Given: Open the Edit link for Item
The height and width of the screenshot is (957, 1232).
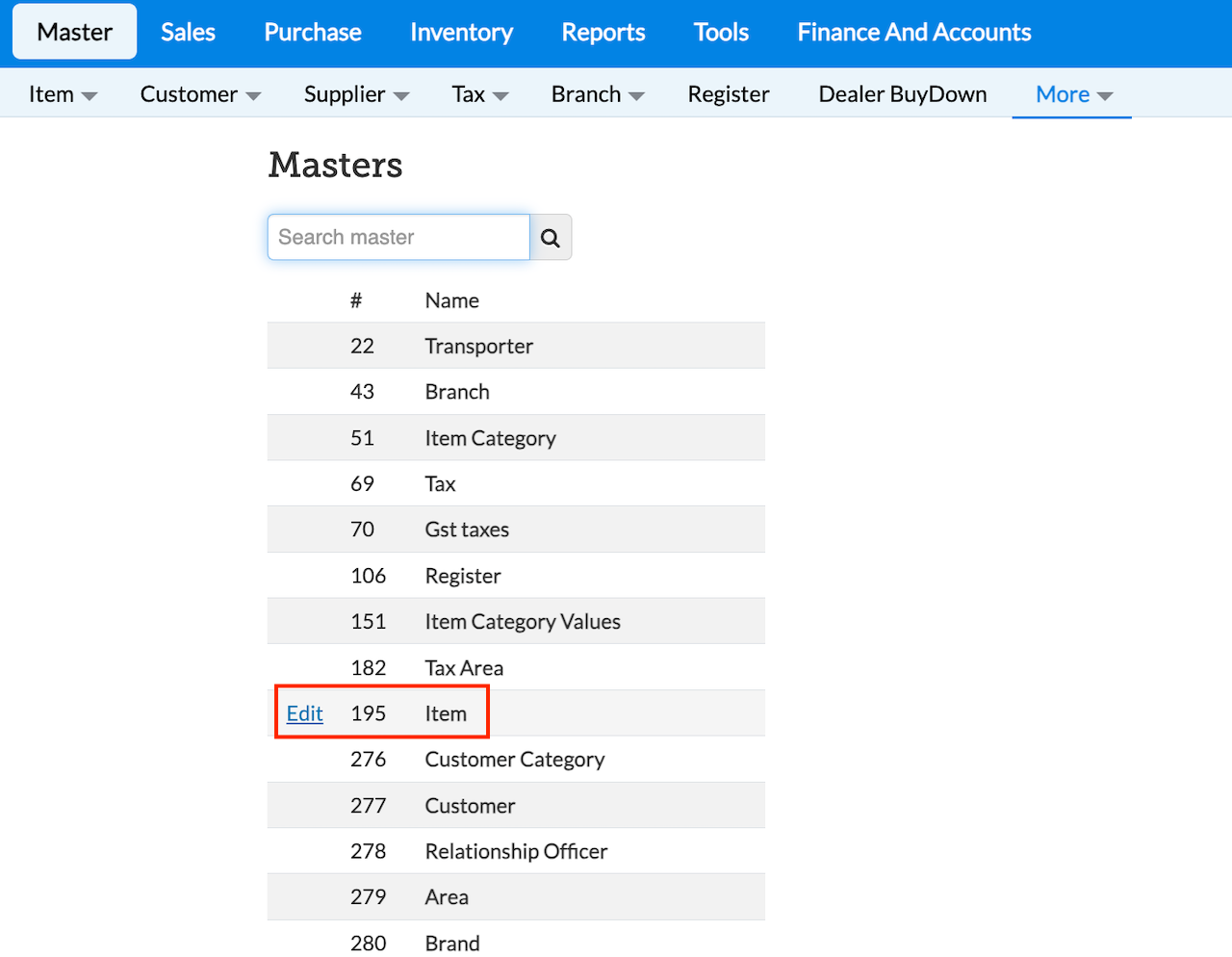Looking at the screenshot, I should (304, 713).
